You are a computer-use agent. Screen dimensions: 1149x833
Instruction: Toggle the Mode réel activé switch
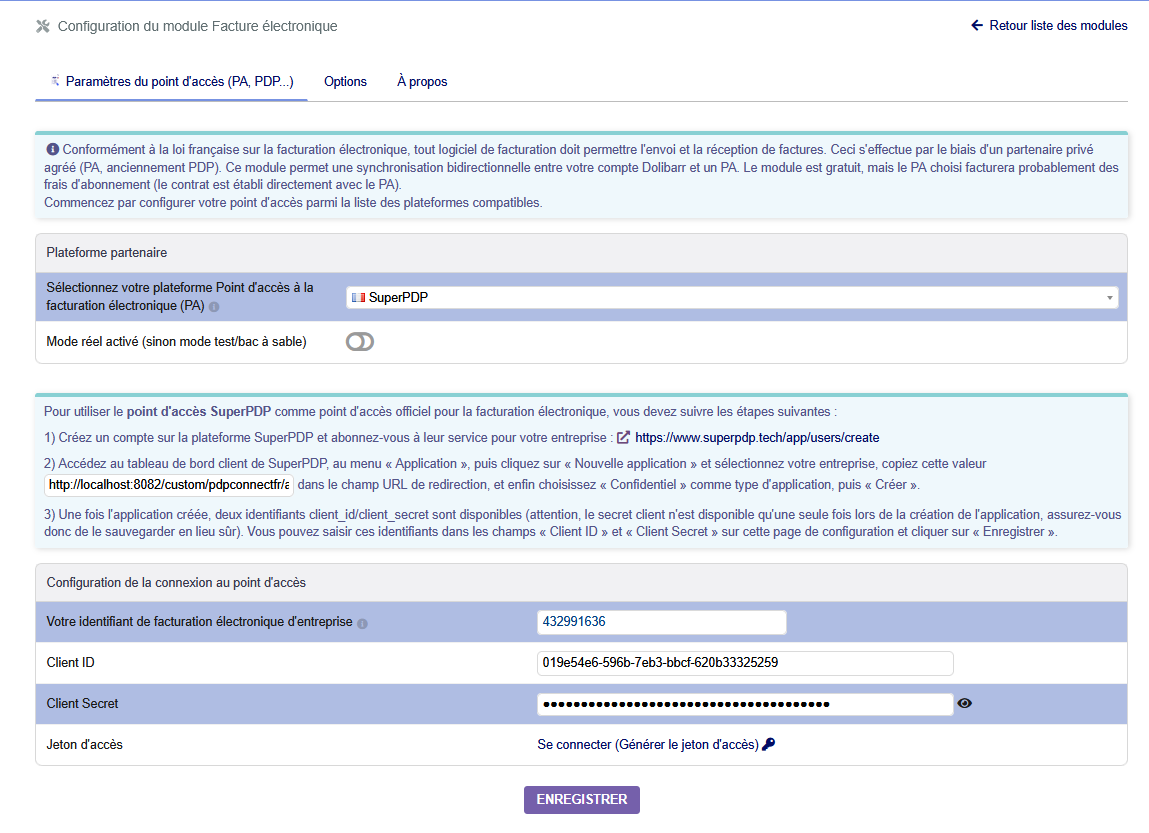pos(360,342)
